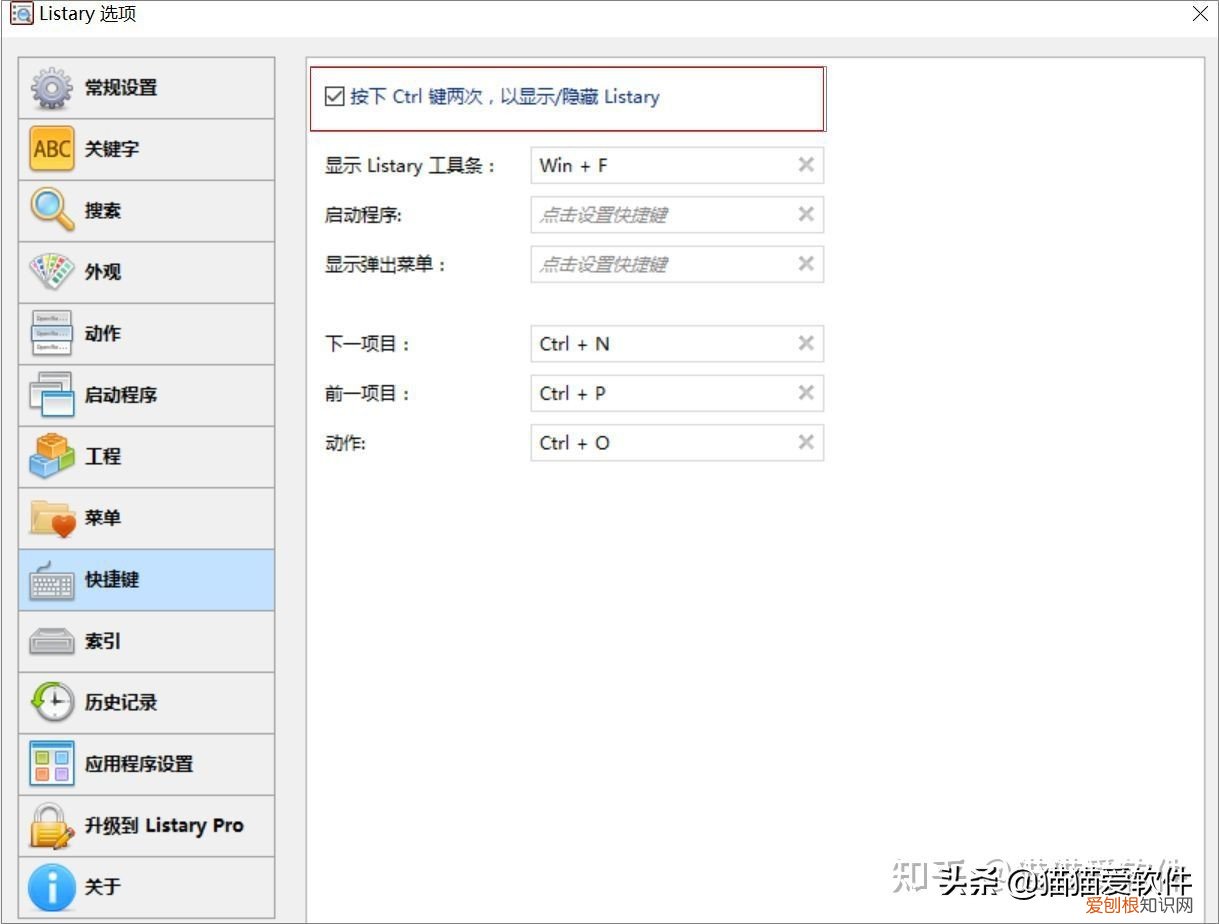
Task: Click the building blocks icon for 工程
Action: point(51,456)
